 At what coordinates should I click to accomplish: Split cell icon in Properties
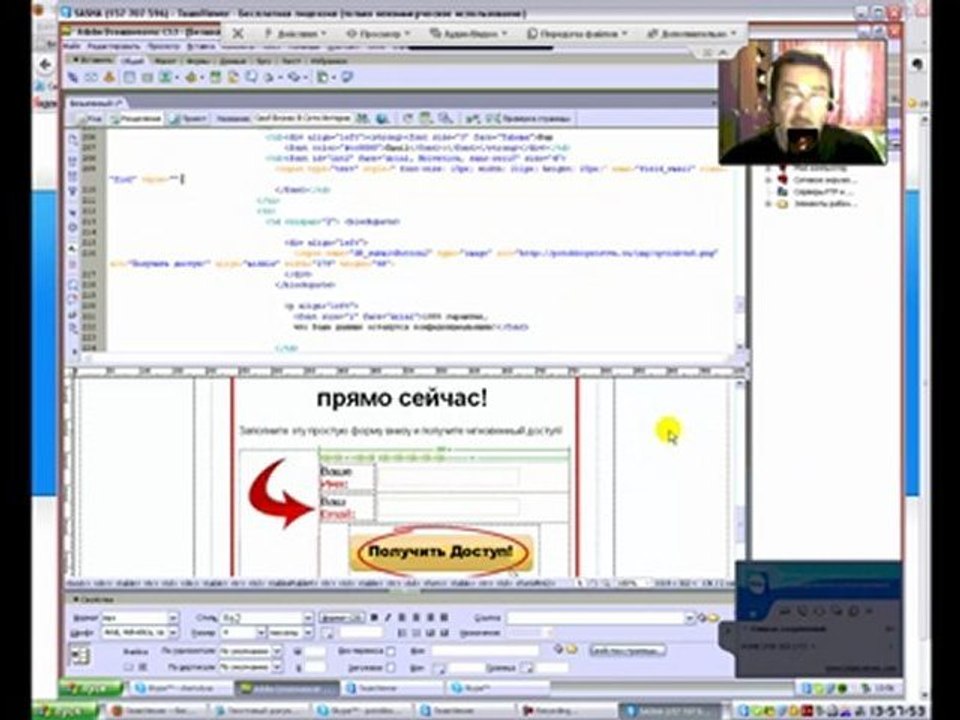pos(143,667)
